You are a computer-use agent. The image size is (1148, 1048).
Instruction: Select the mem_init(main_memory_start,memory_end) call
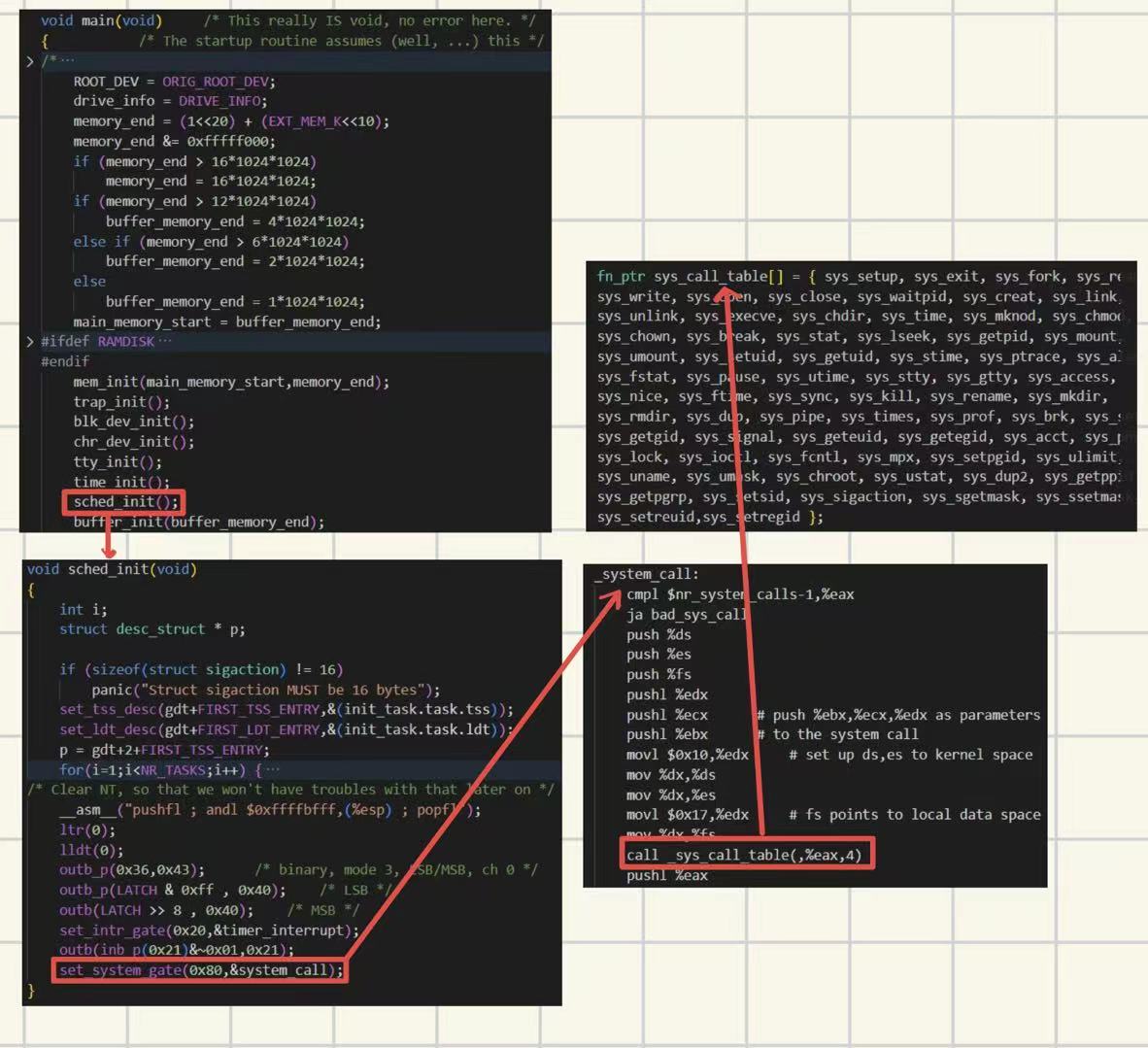[231, 382]
